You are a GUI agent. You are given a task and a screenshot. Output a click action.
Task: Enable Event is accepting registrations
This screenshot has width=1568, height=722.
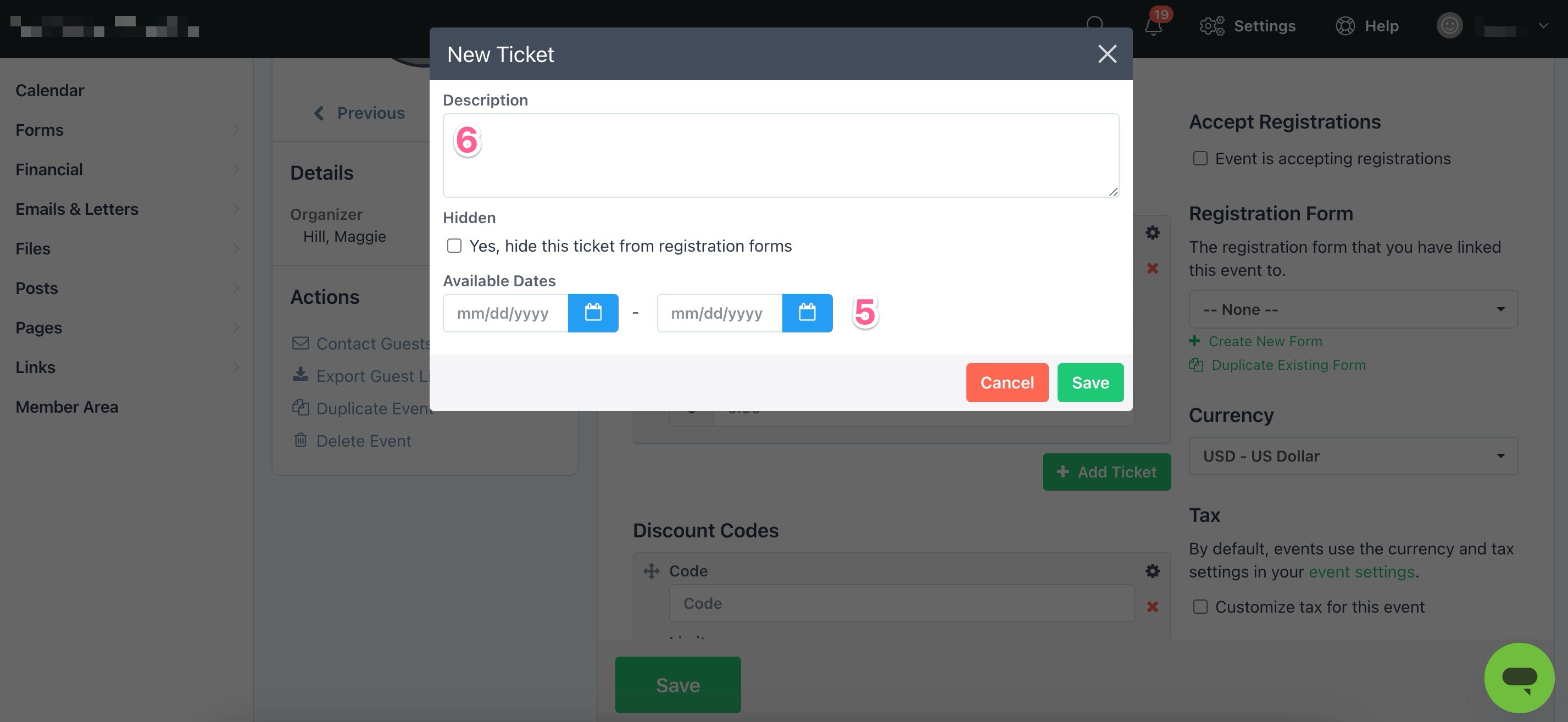click(x=1200, y=158)
